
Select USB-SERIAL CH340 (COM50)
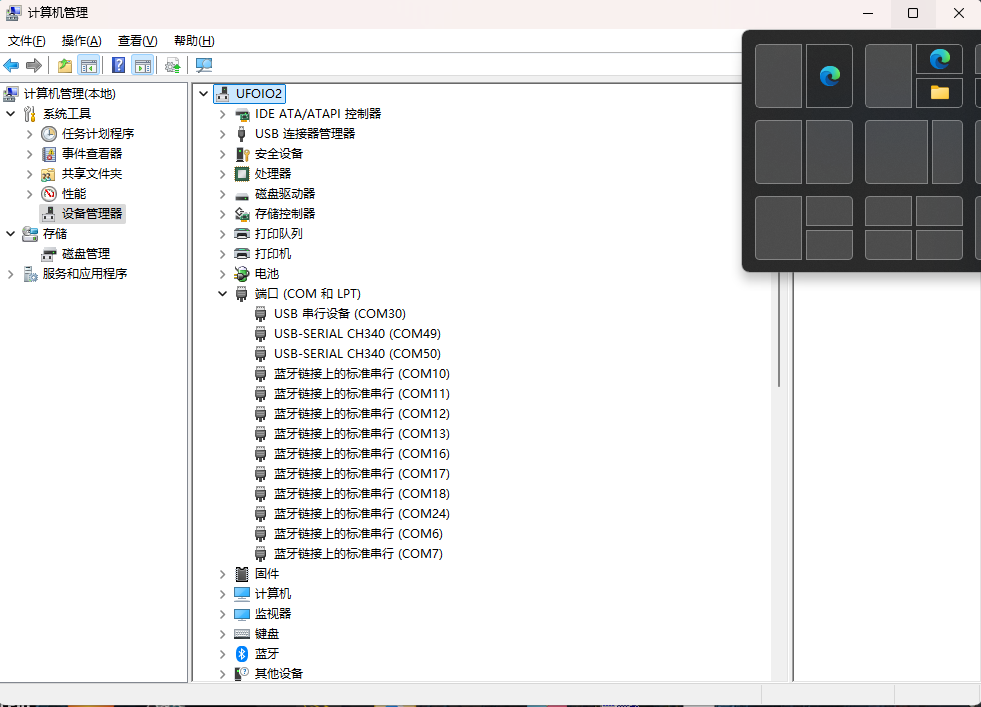coord(357,354)
